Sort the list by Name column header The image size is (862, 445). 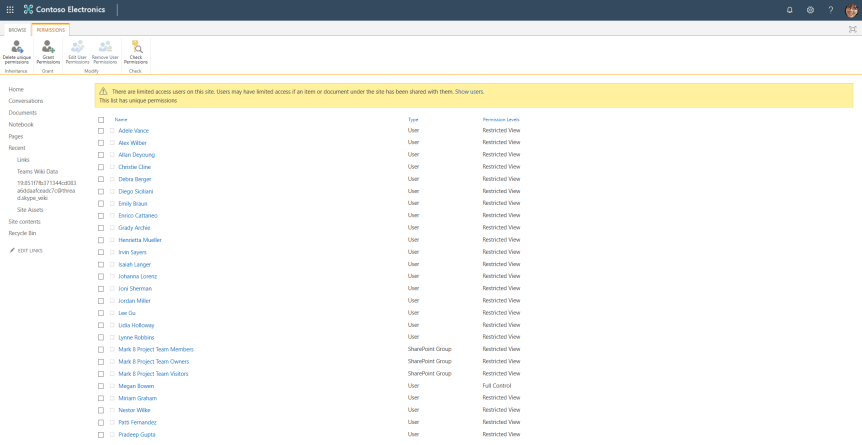tap(121, 119)
